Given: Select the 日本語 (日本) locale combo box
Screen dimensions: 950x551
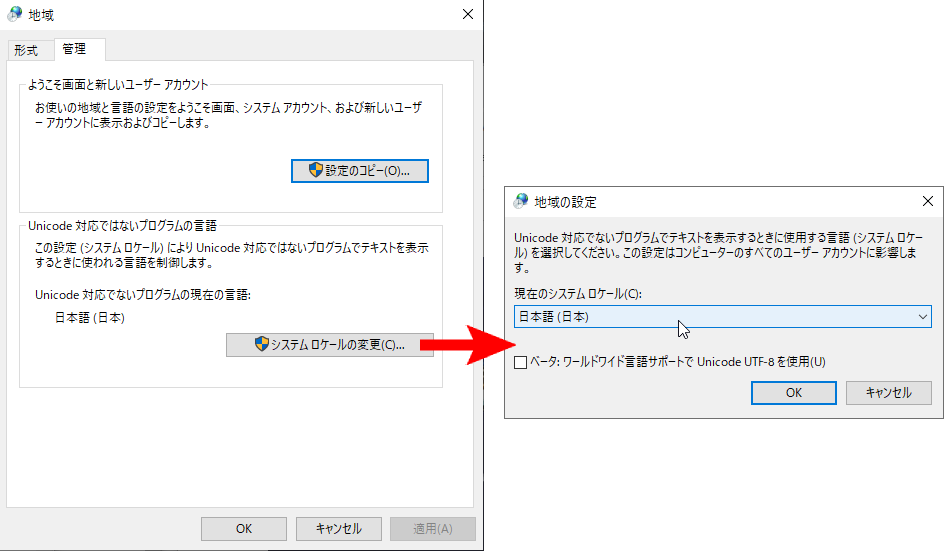Looking at the screenshot, I should tap(722, 316).
